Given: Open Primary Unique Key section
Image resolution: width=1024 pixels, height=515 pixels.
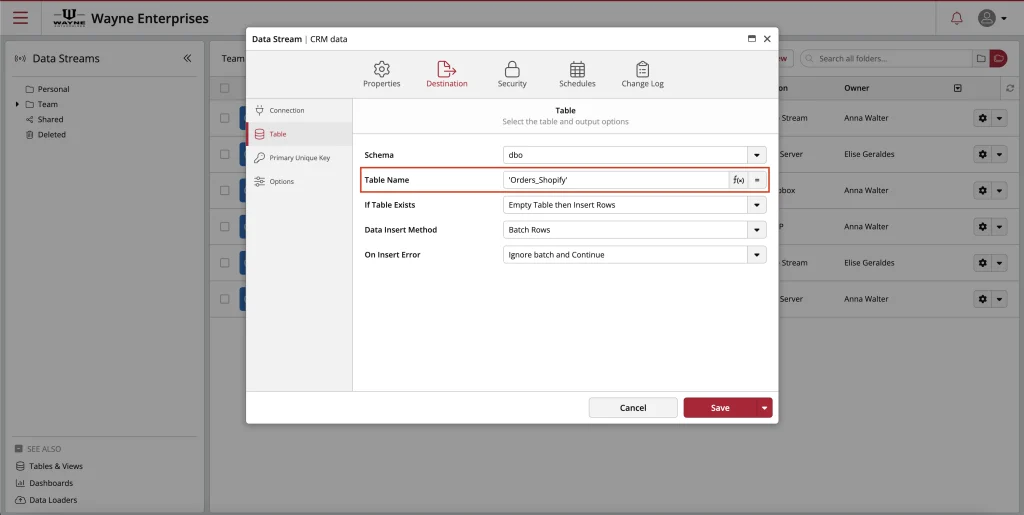Looking at the screenshot, I should tap(299, 157).
